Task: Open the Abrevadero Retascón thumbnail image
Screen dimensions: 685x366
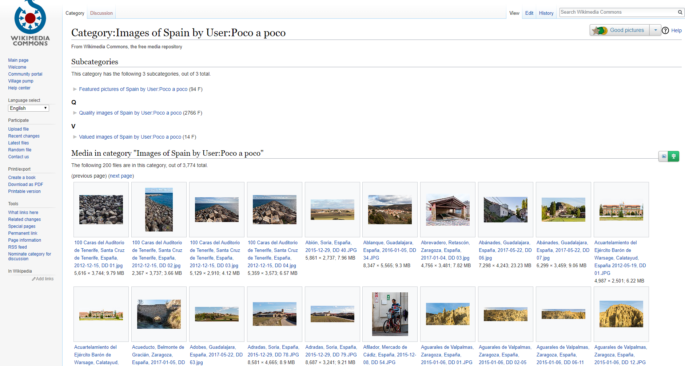Action: click(448, 211)
